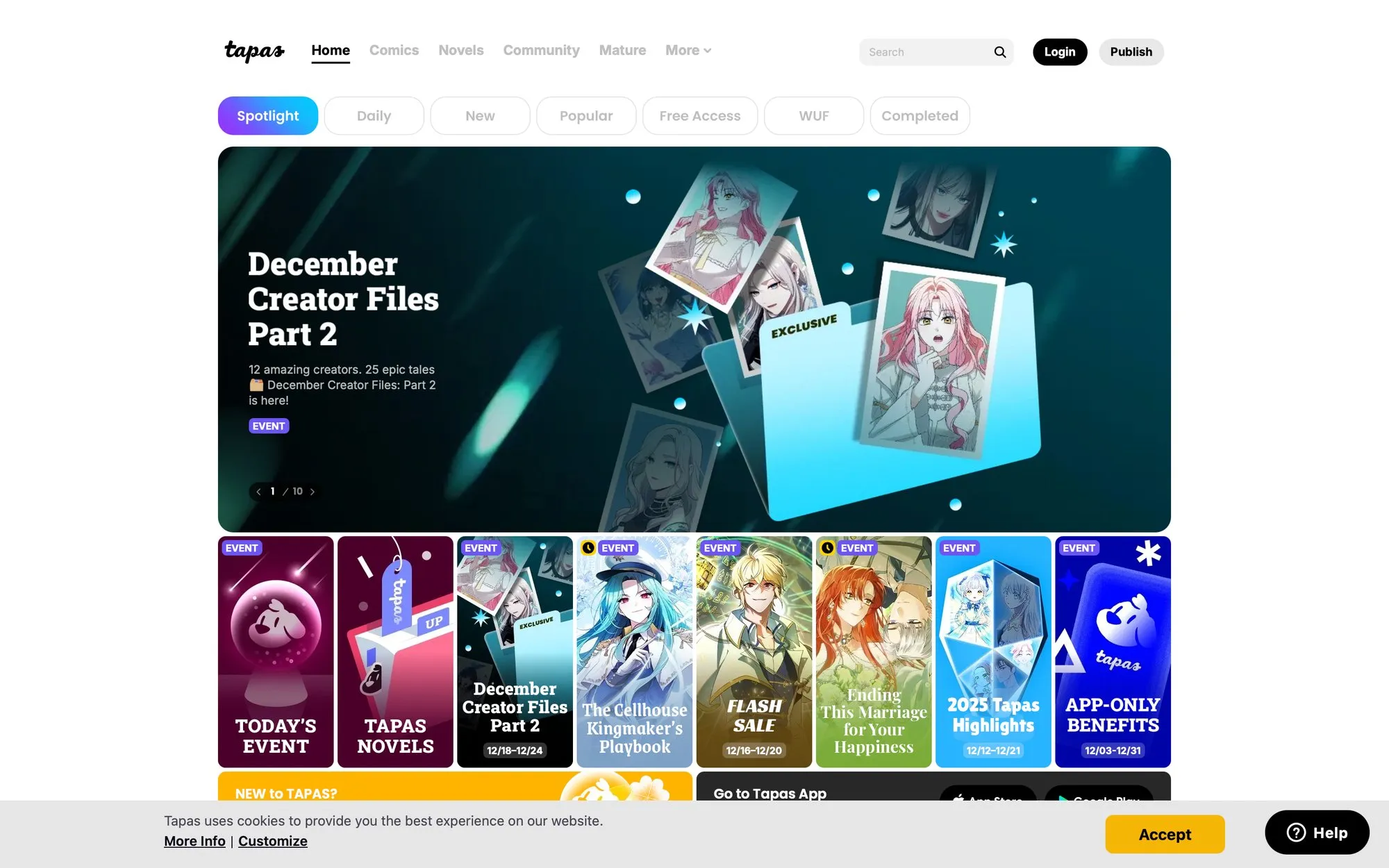This screenshot has width=1389, height=868.
Task: Open the Comics section
Action: [394, 50]
